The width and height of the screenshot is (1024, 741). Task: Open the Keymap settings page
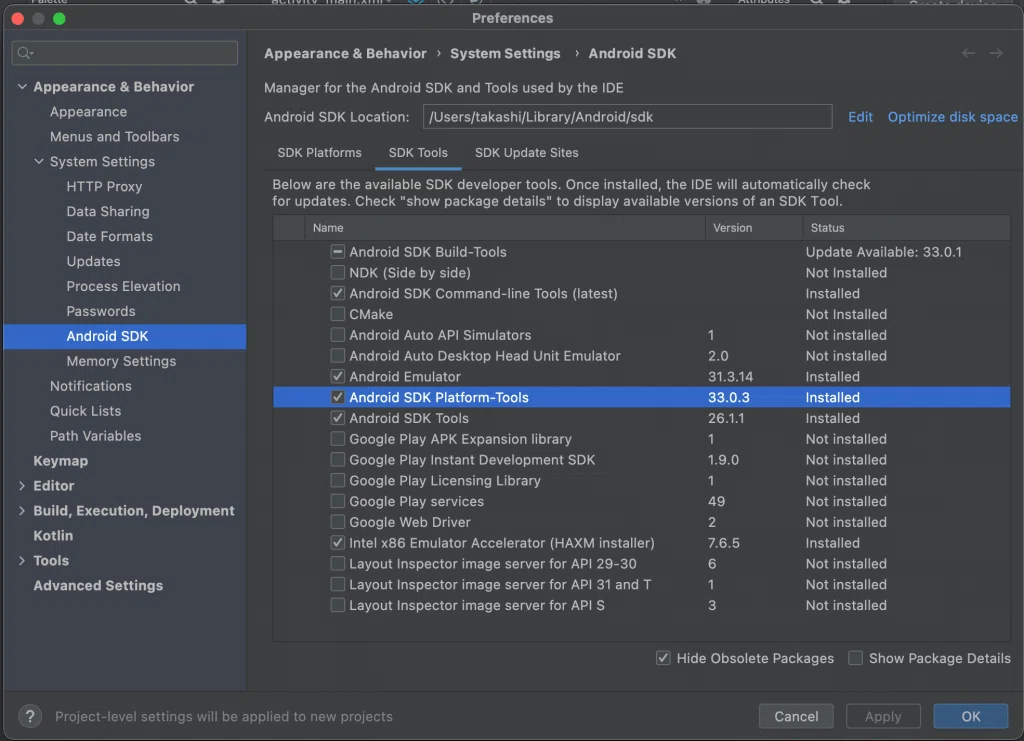click(x=61, y=461)
